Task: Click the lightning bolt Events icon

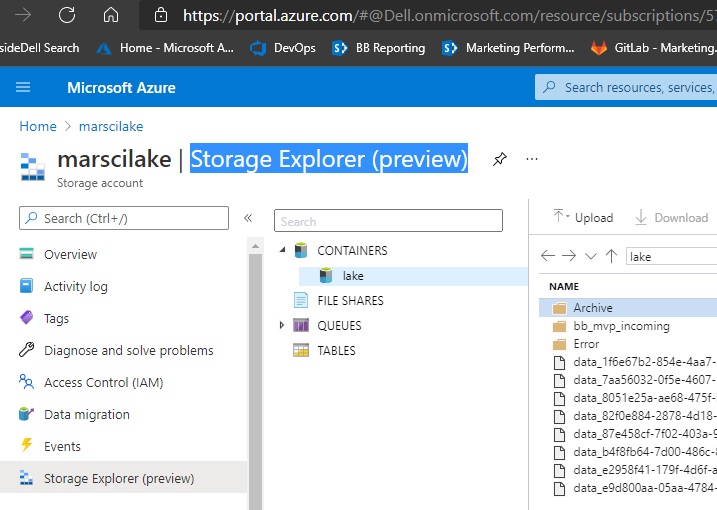Action: tap(27, 445)
